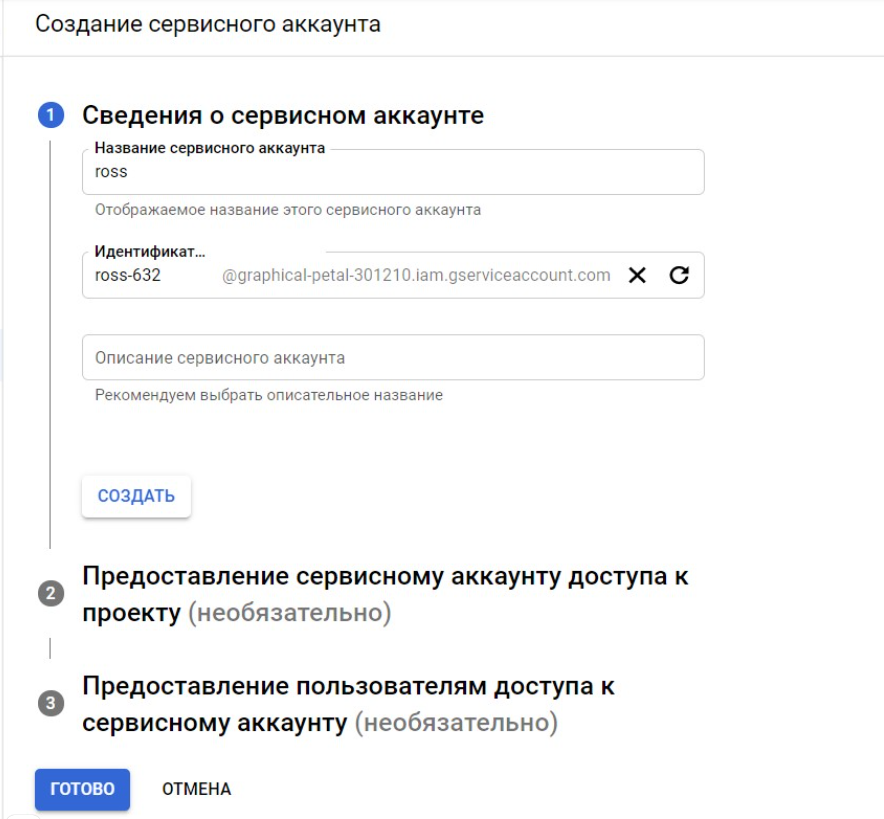Collapse the Сведения о сервисном аккаунте heading
The height and width of the screenshot is (819, 884).
point(283,115)
